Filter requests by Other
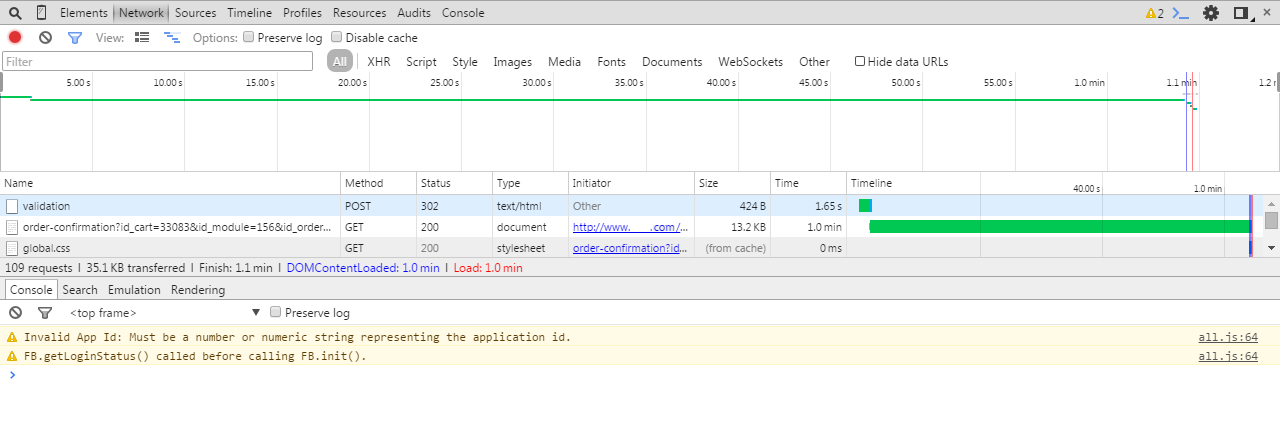The width and height of the screenshot is (1280, 424). (x=814, y=61)
